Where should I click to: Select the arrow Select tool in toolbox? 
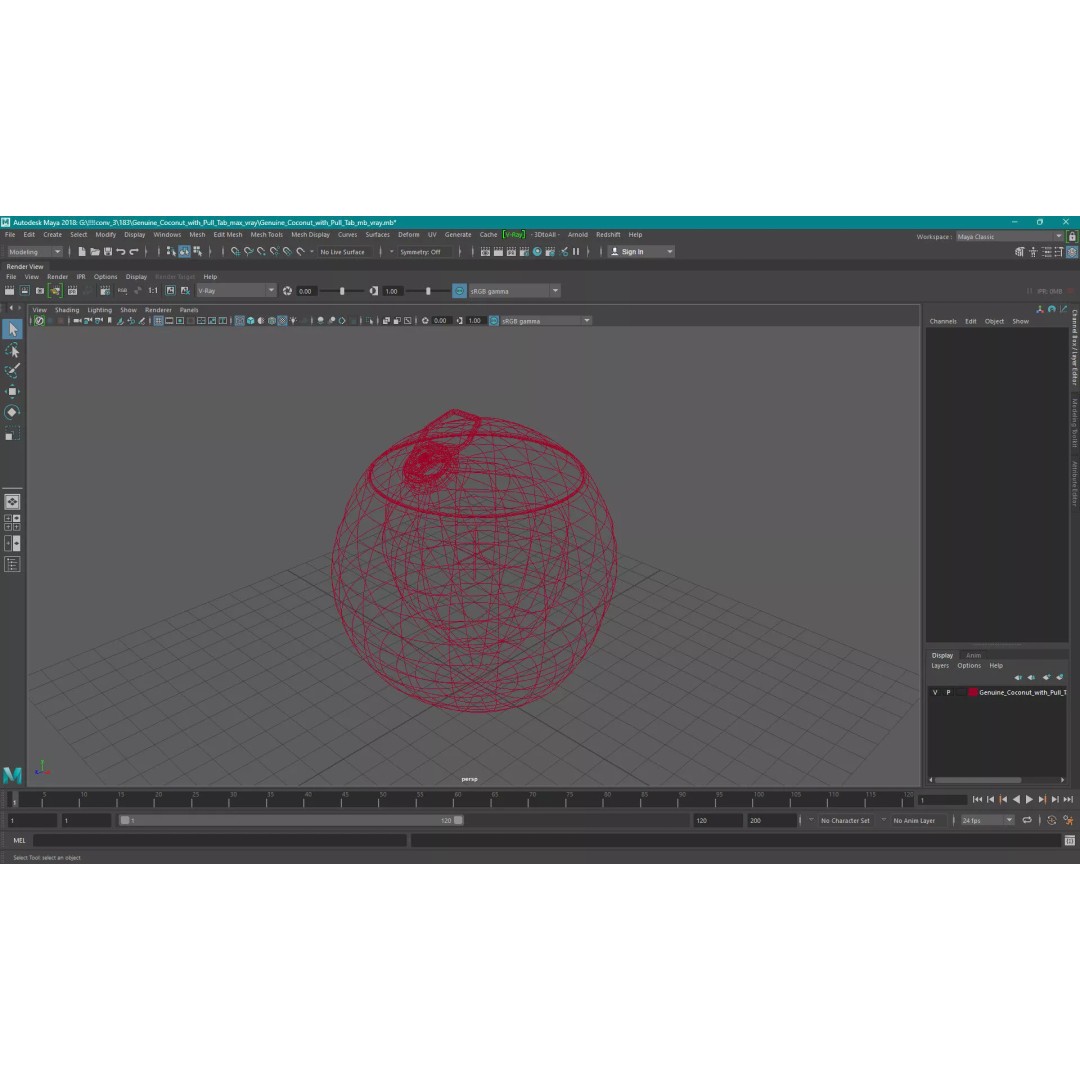point(12,330)
